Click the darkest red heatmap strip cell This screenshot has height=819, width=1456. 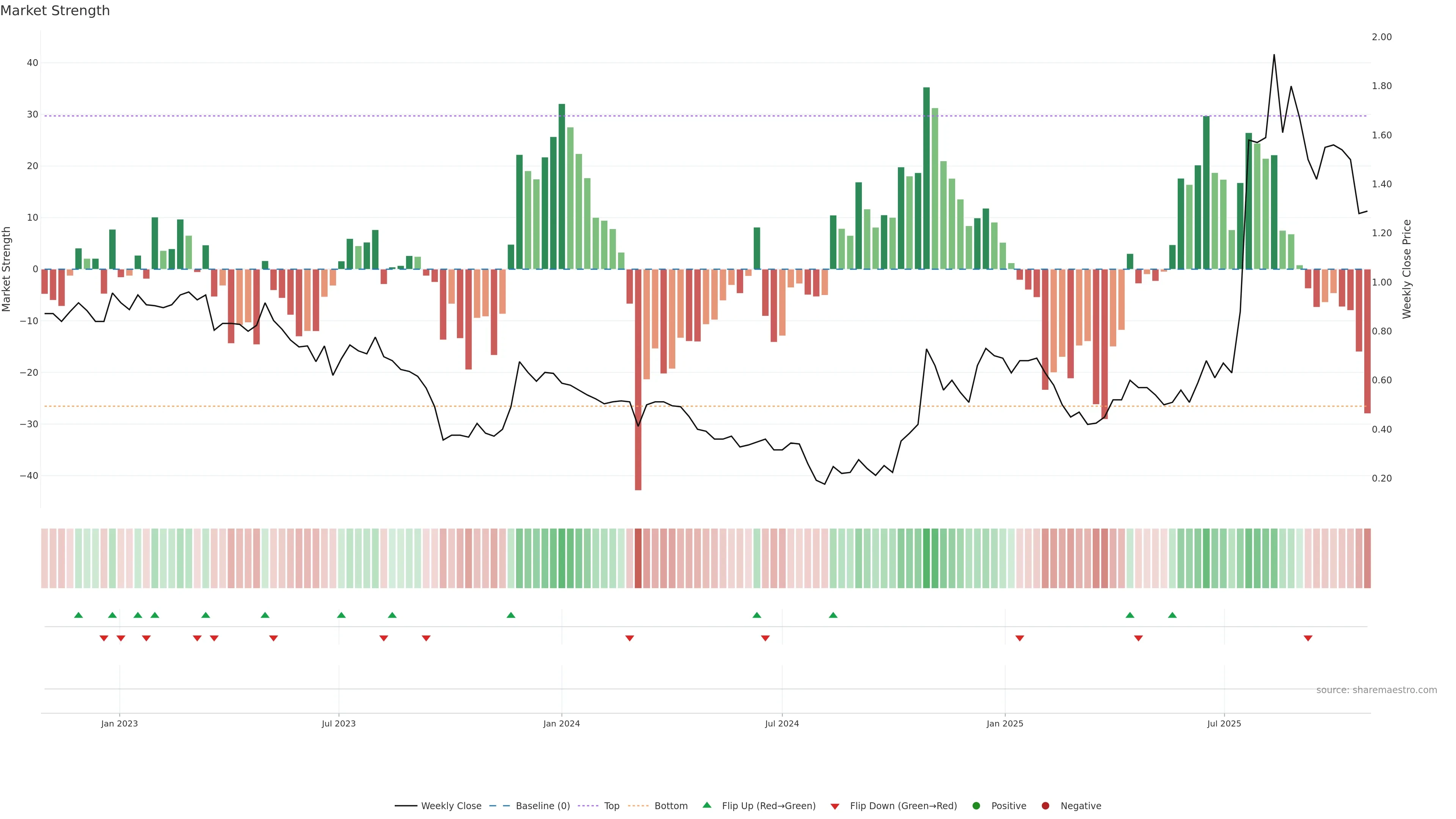click(638, 559)
